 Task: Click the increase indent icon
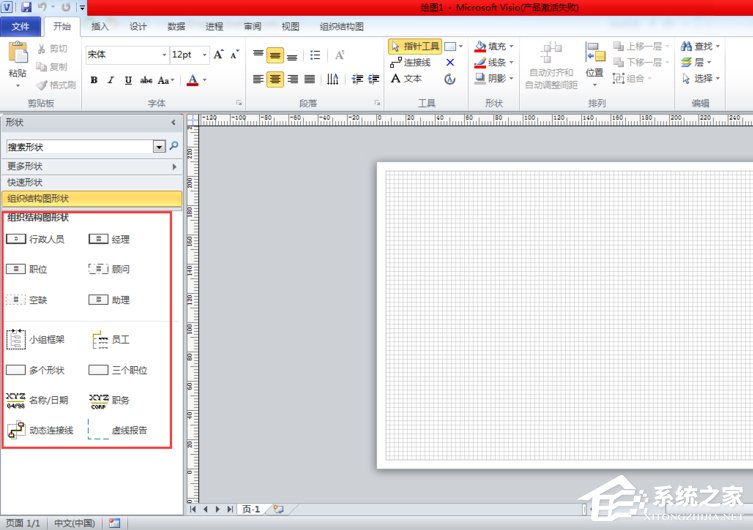coord(374,79)
